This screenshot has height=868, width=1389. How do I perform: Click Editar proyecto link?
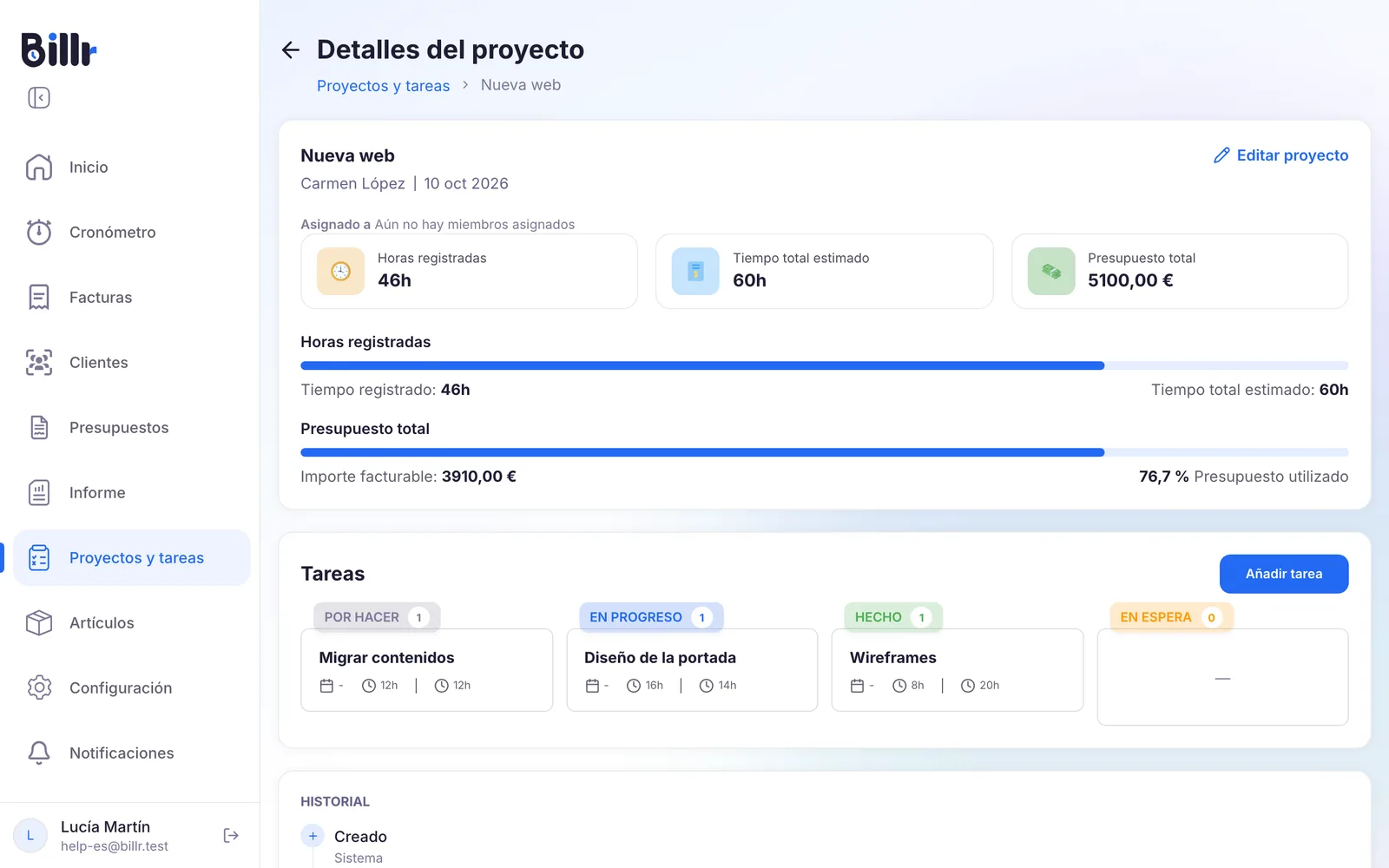(1280, 155)
